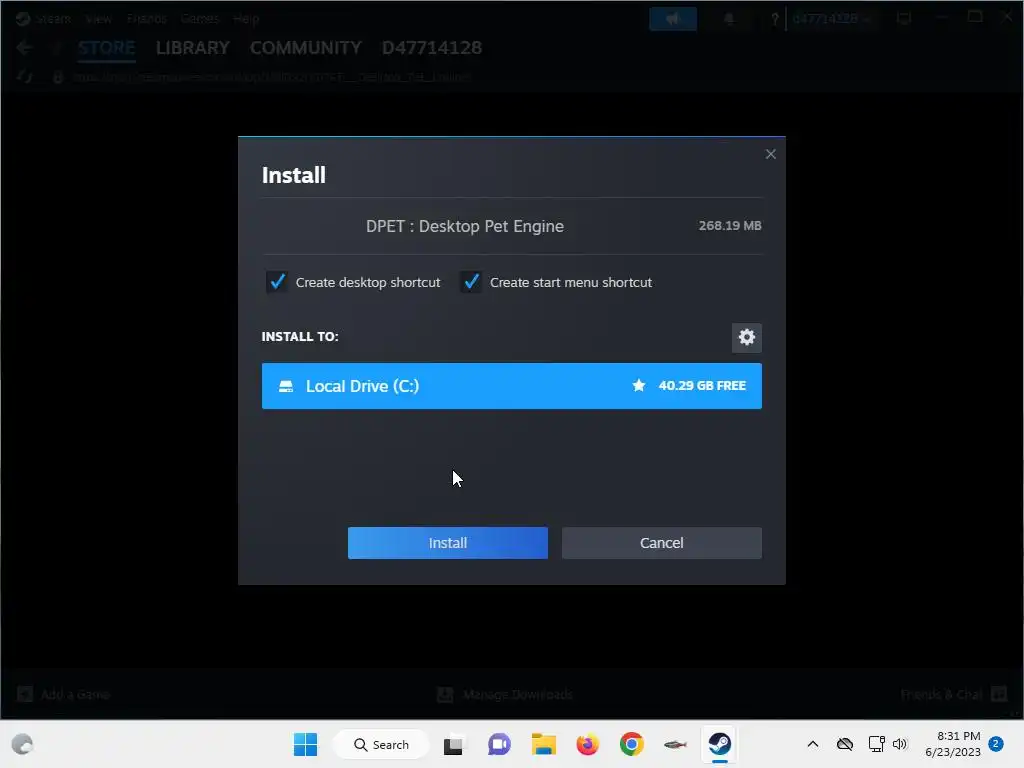Open the volume tray icon
The image size is (1024, 768).
tap(900, 744)
